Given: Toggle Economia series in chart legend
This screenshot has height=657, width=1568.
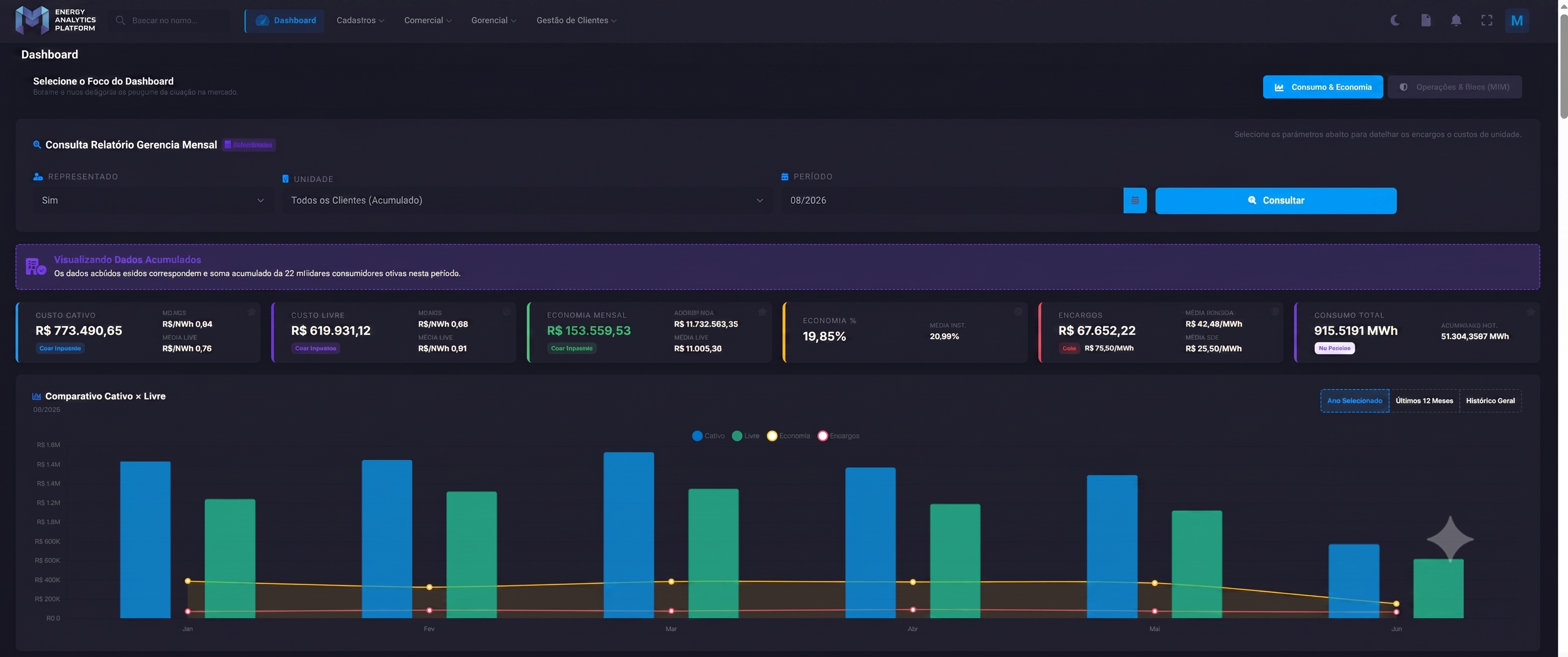Looking at the screenshot, I should click(788, 436).
